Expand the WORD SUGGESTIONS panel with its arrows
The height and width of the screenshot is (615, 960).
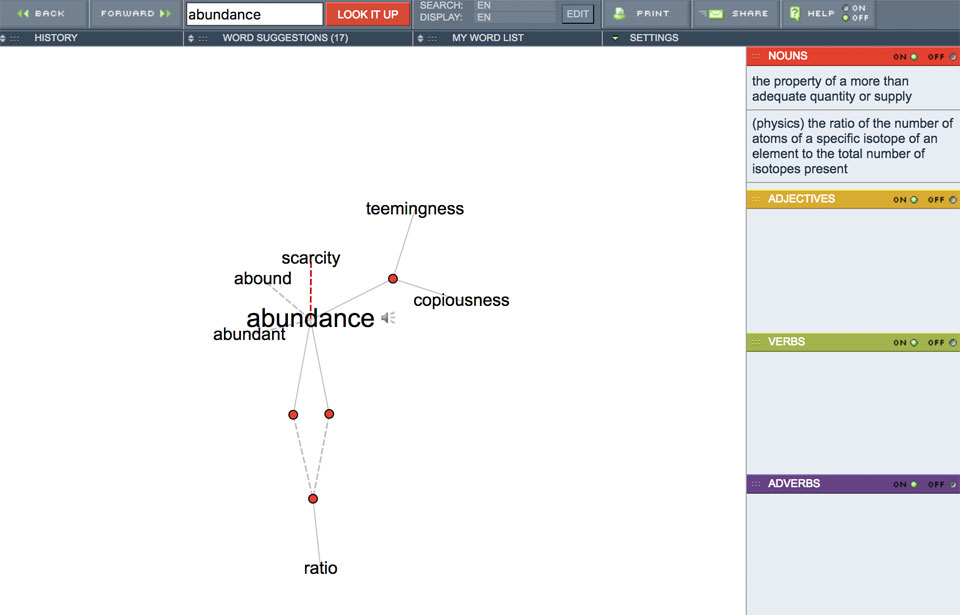tap(189, 38)
